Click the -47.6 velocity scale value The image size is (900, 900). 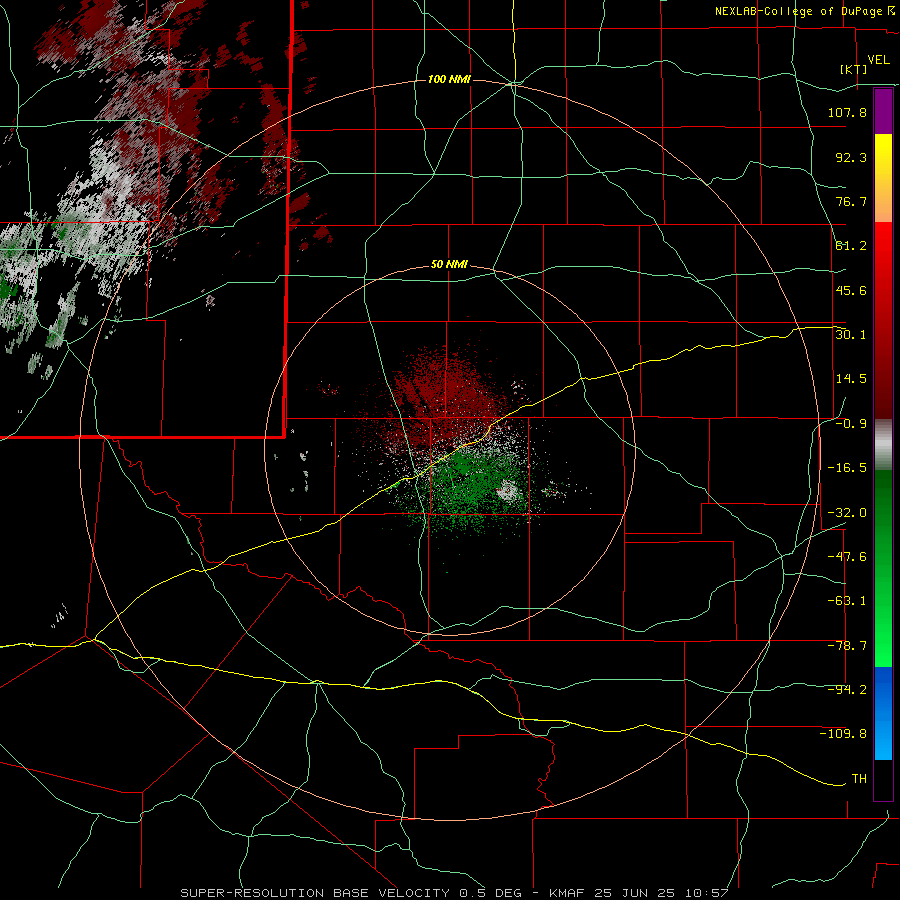pyautogui.click(x=847, y=556)
